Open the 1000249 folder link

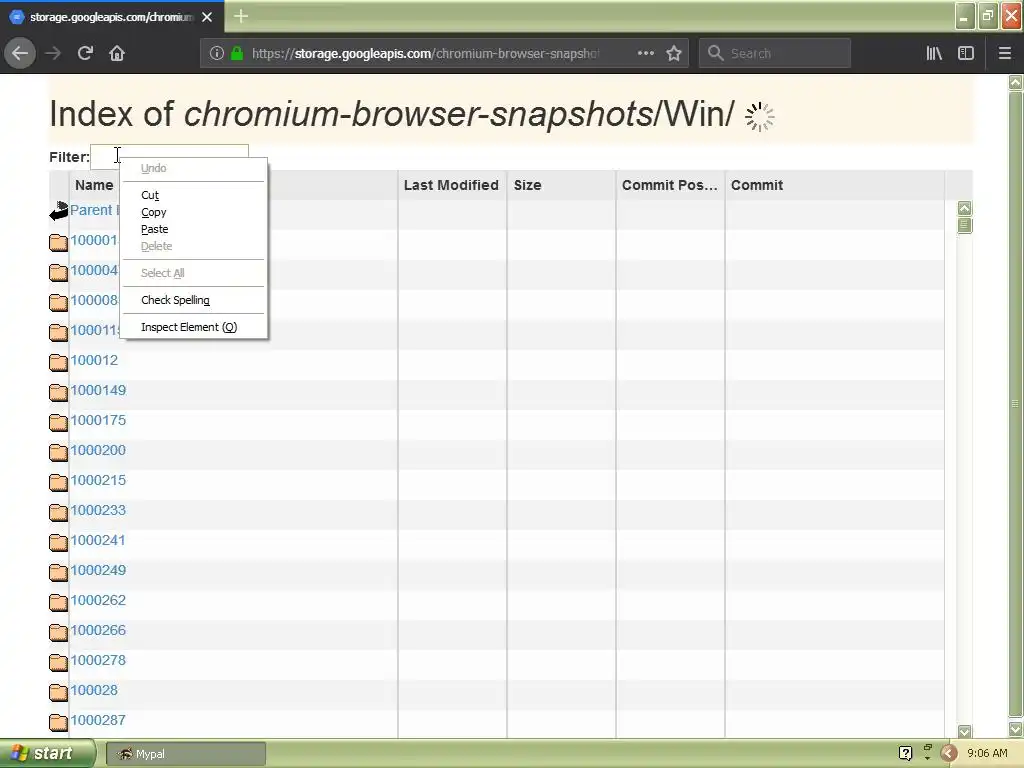pos(98,571)
